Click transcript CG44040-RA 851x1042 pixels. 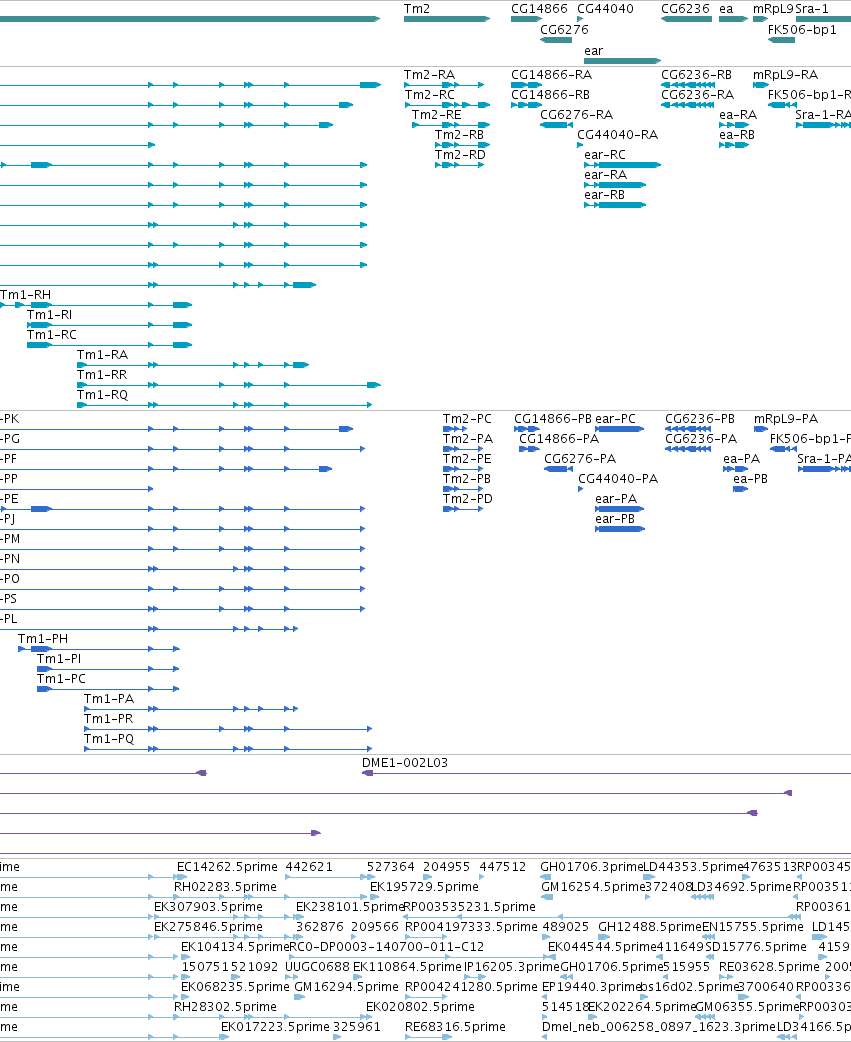[617, 134]
